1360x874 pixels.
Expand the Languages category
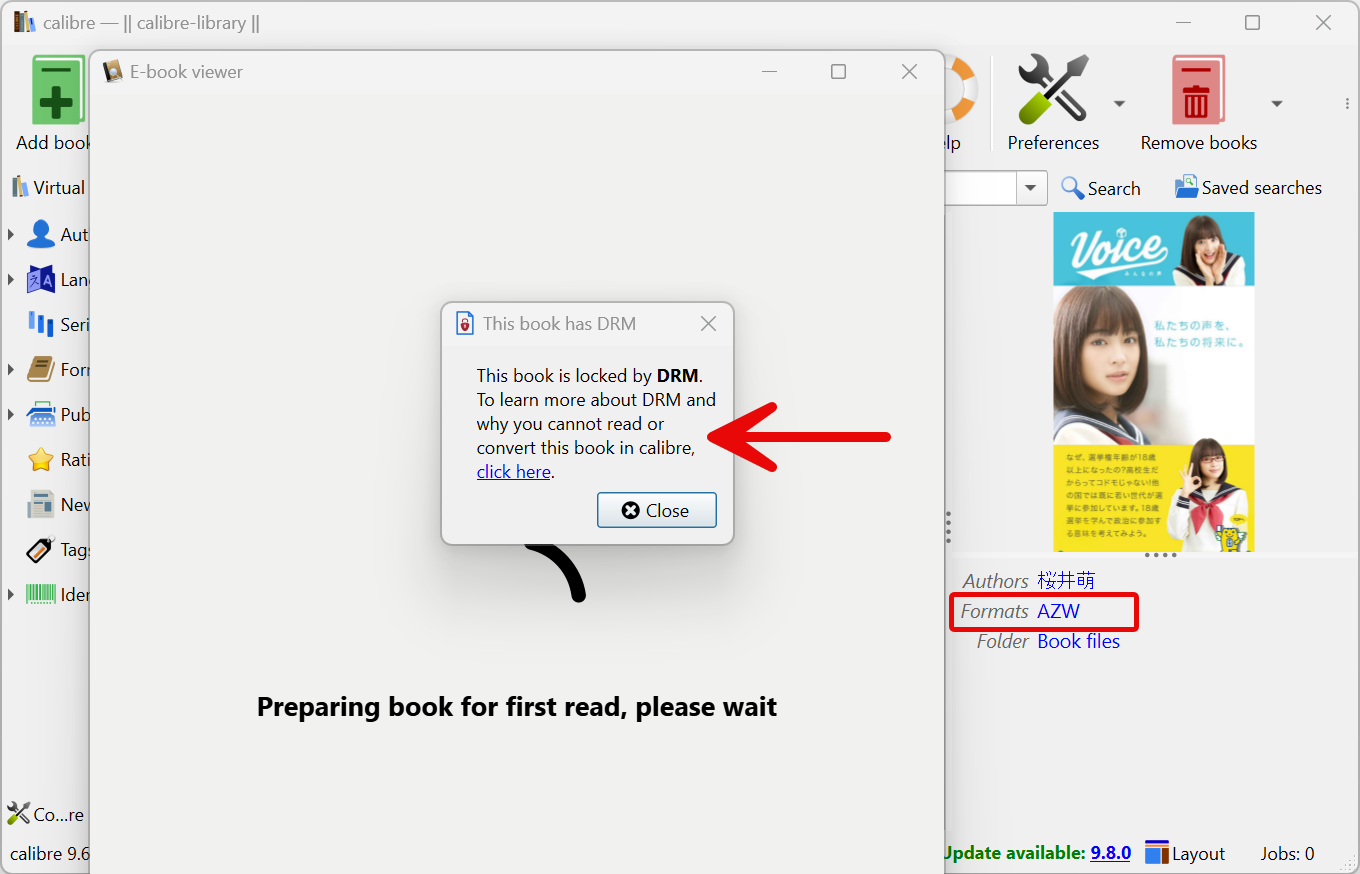point(11,279)
